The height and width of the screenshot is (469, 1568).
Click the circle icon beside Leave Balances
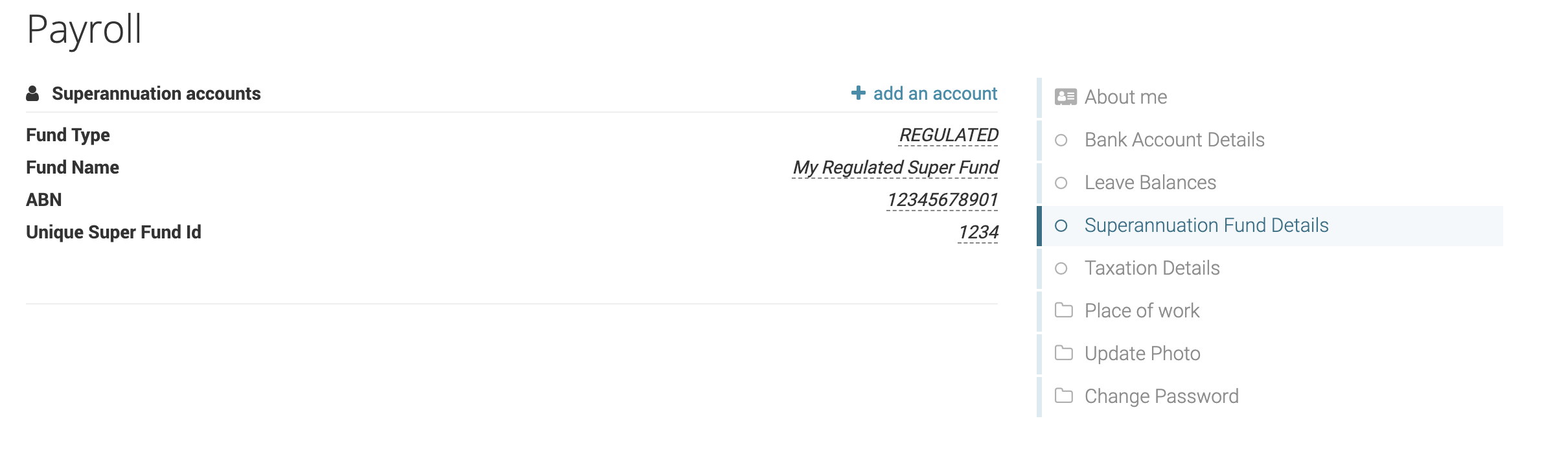click(x=1061, y=183)
